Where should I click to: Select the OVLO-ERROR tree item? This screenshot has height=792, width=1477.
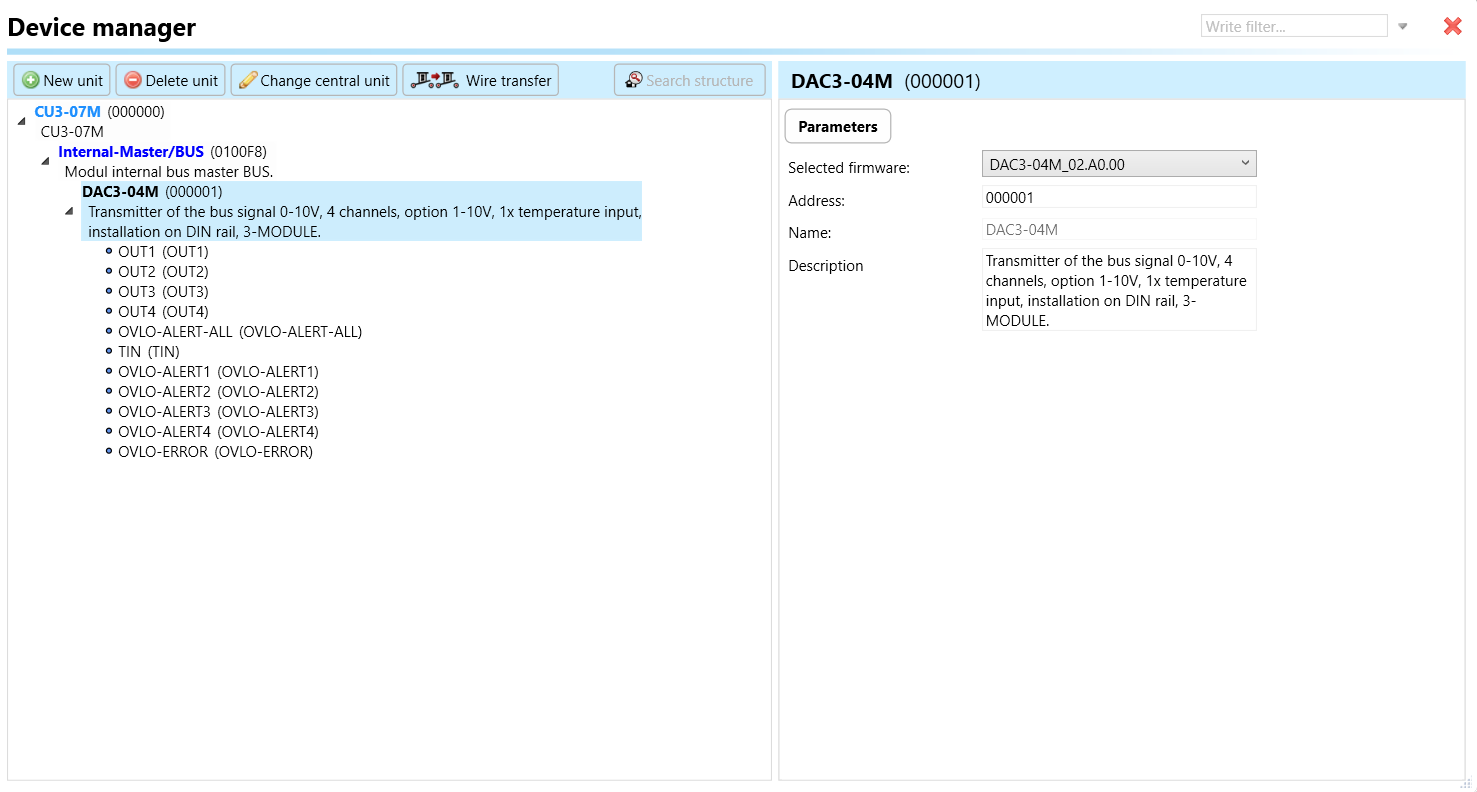click(215, 452)
